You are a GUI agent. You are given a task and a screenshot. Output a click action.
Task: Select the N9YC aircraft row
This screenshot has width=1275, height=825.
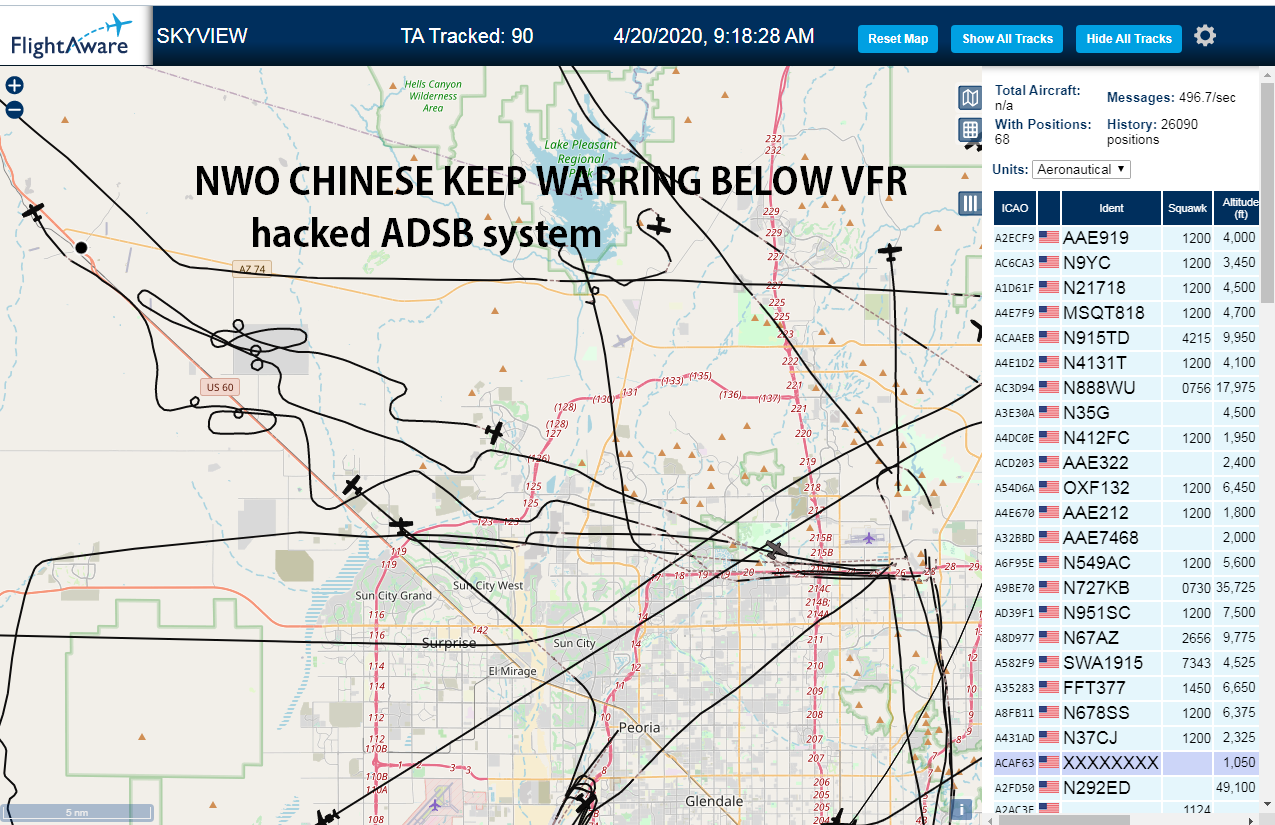[1126, 263]
